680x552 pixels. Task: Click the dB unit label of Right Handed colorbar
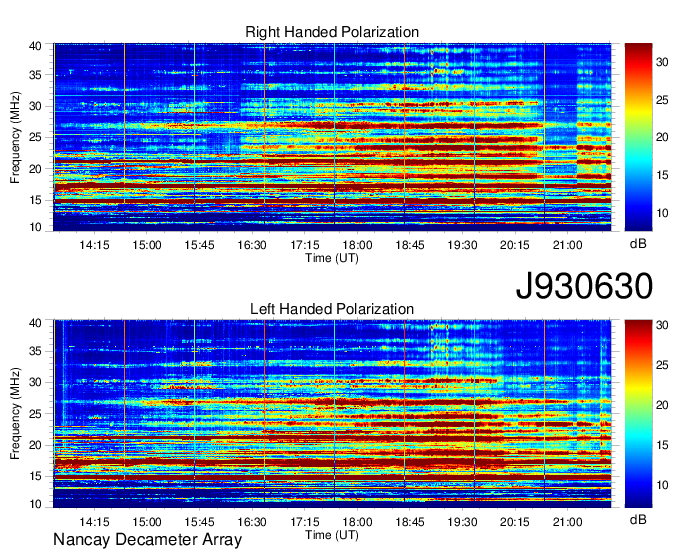click(x=638, y=244)
